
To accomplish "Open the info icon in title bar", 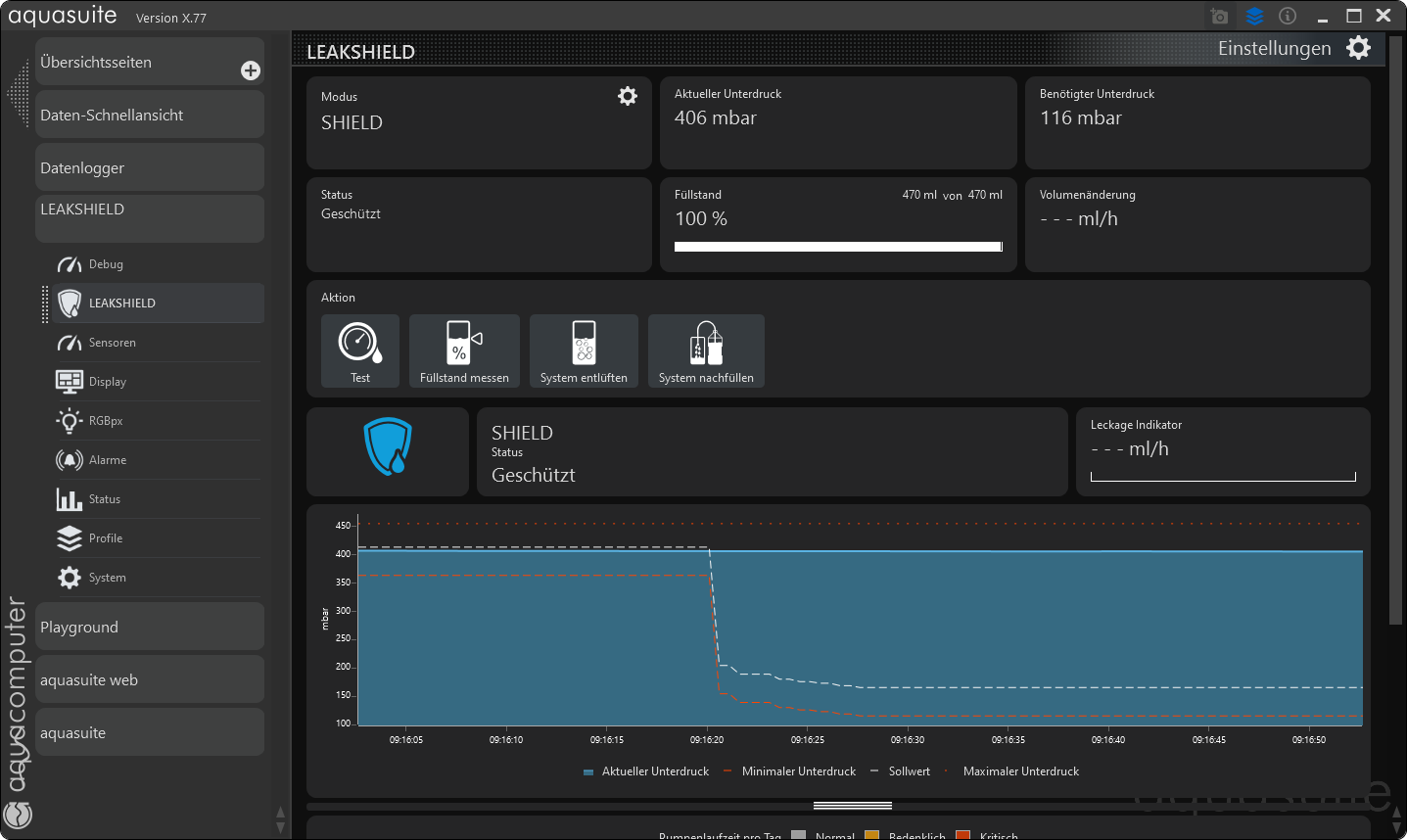I will tap(1288, 17).
